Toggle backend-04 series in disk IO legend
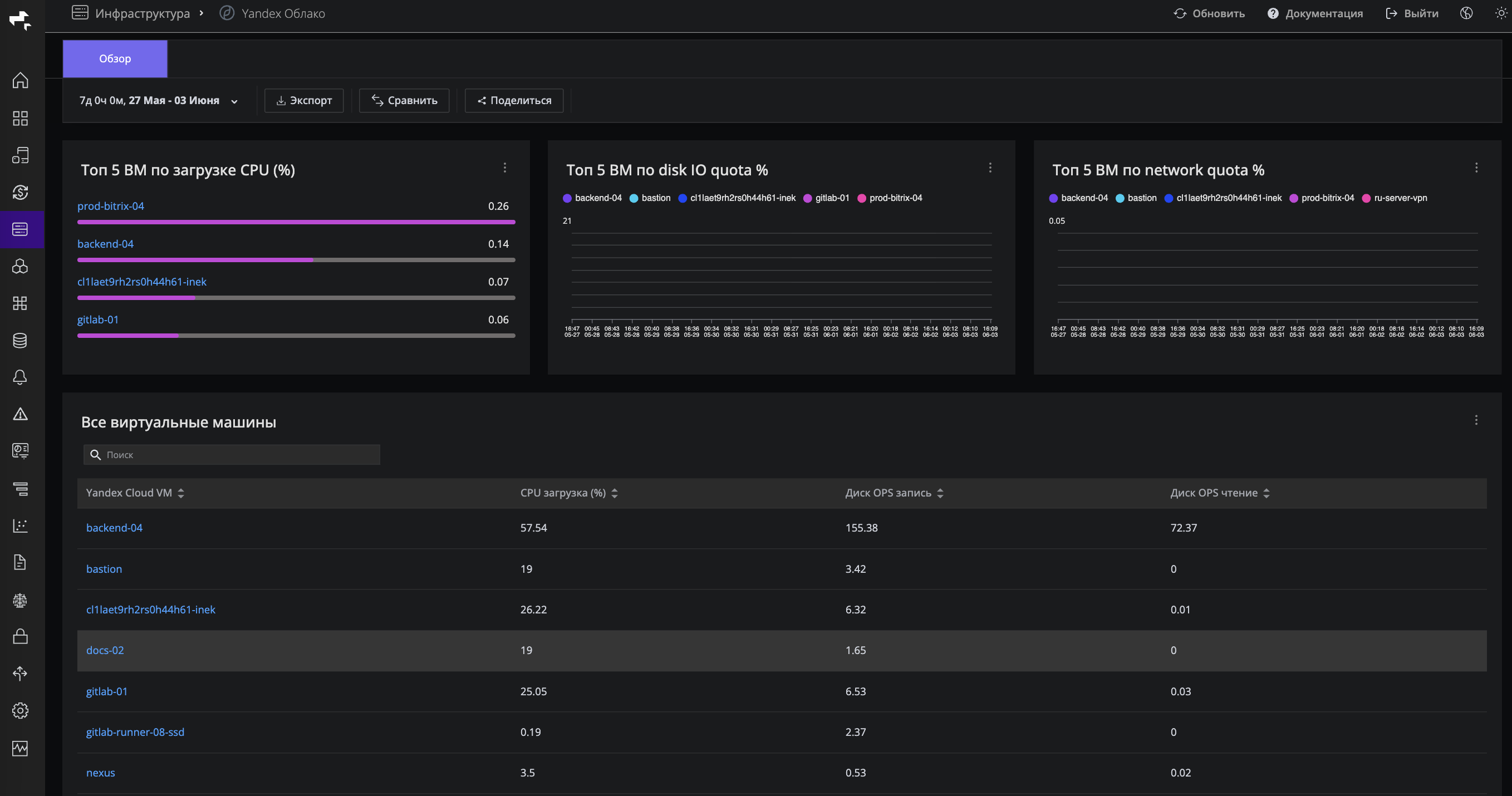 592,198
